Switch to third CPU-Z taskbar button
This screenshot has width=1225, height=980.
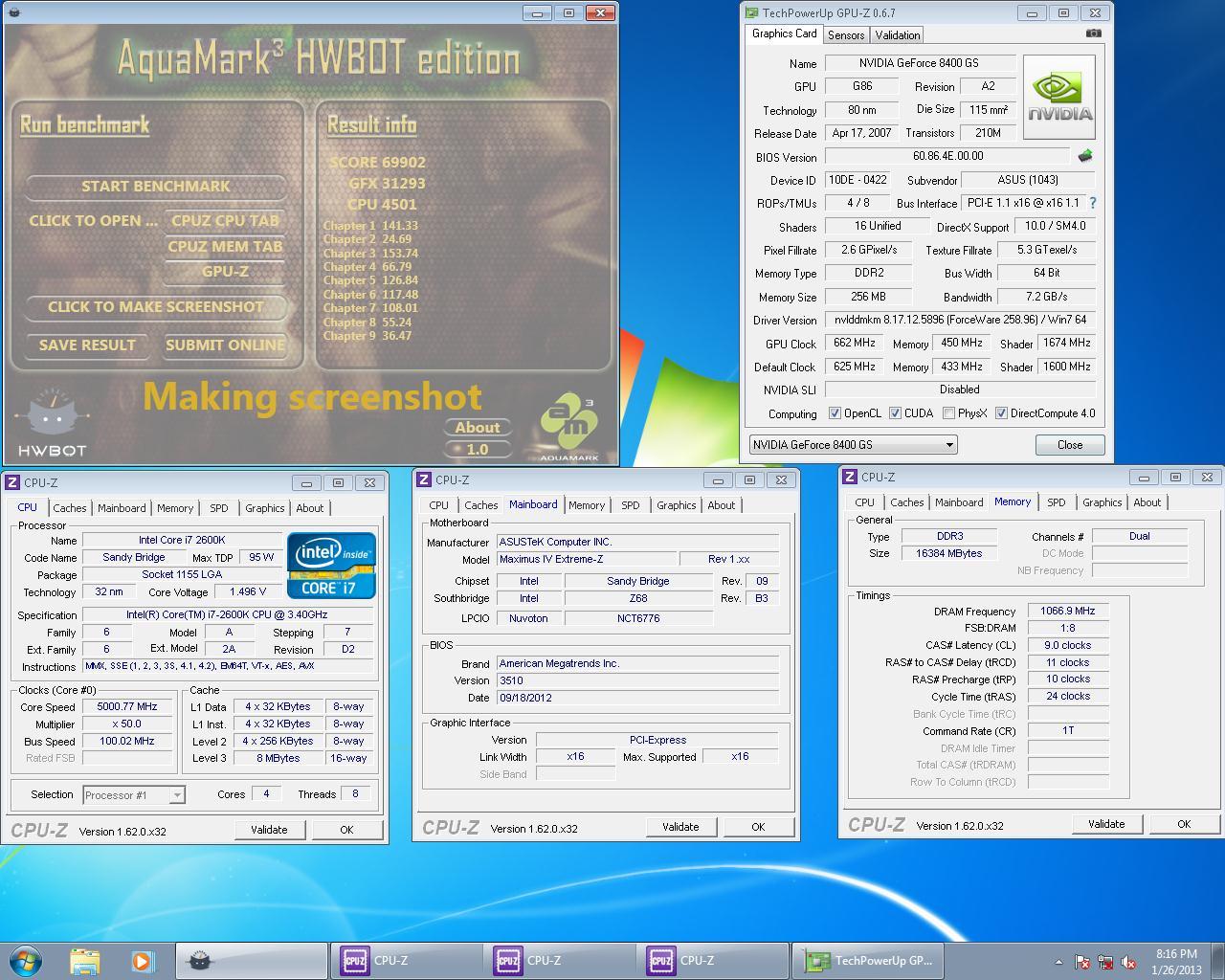(712, 961)
